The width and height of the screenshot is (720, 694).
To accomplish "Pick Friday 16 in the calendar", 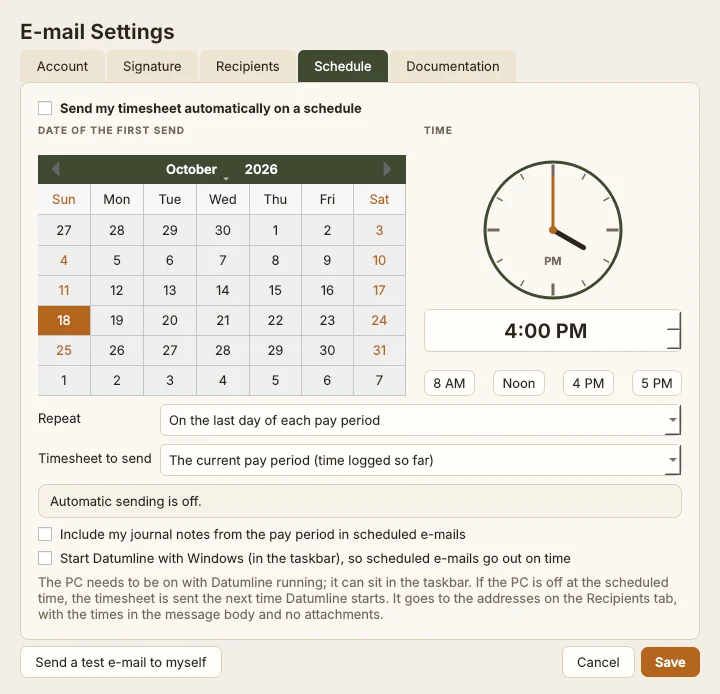I will tap(327, 290).
